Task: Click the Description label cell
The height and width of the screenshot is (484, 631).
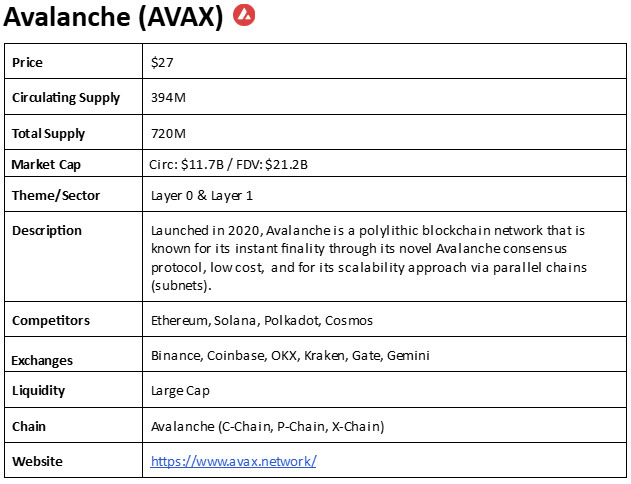Action: [74, 257]
